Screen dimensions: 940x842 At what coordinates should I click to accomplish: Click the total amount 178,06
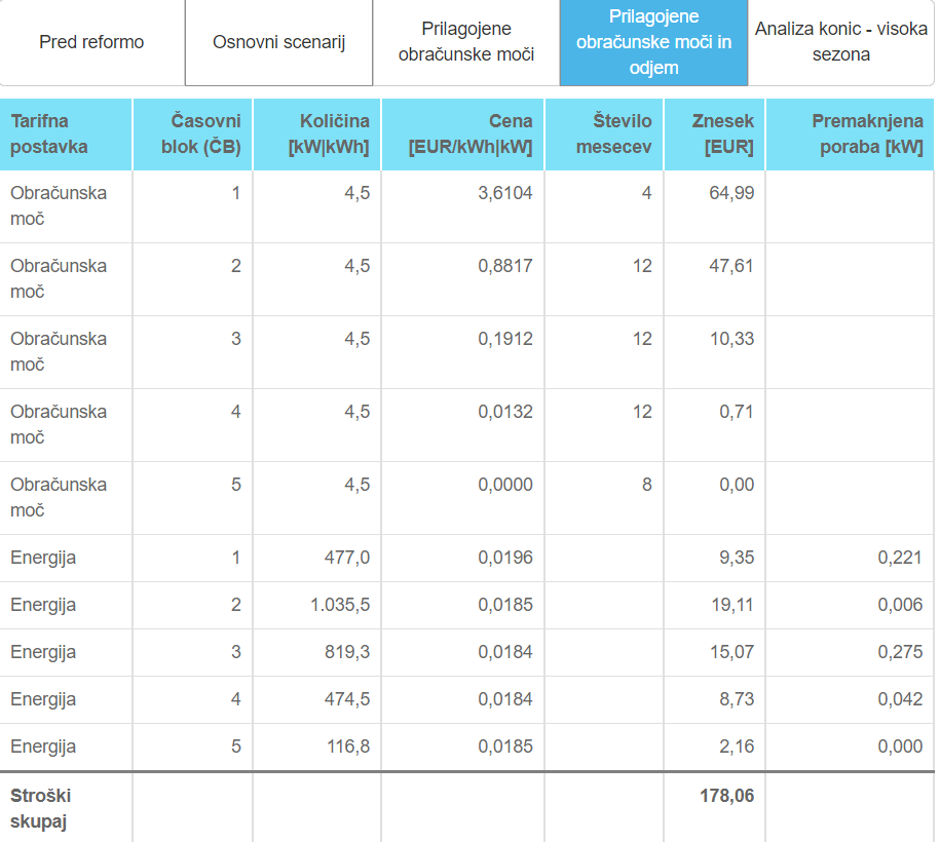click(729, 797)
